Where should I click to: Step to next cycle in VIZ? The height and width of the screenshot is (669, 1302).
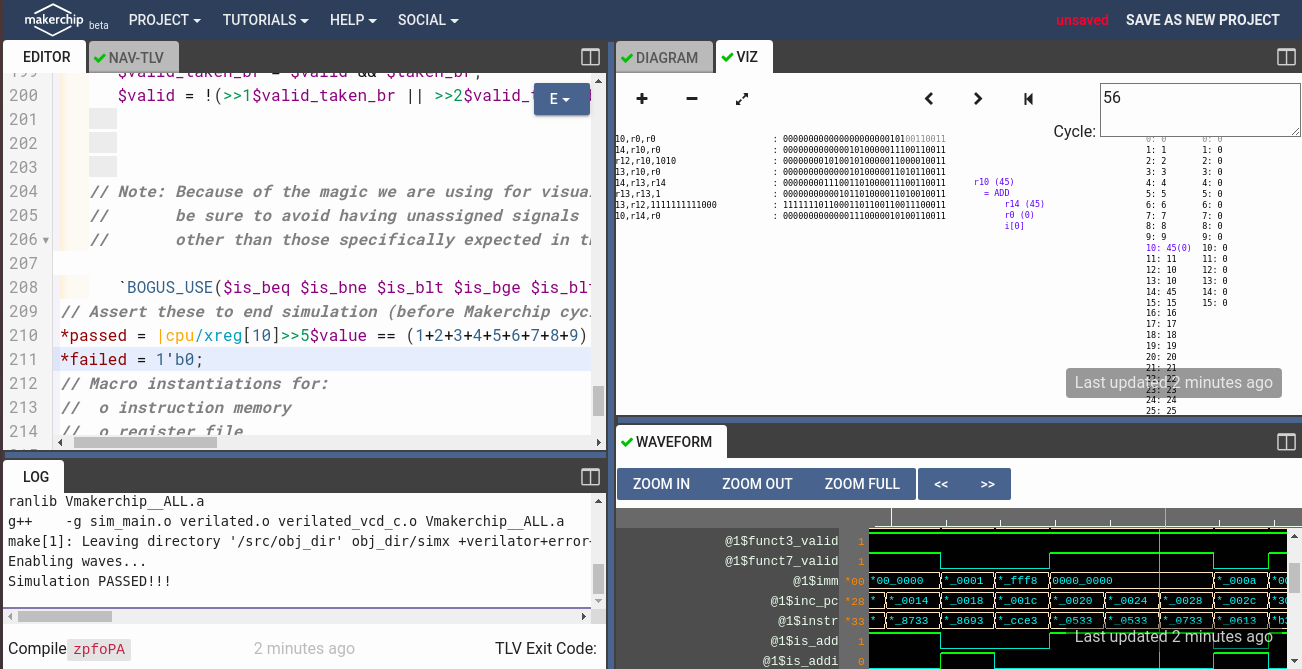pyautogui.click(x=978, y=98)
